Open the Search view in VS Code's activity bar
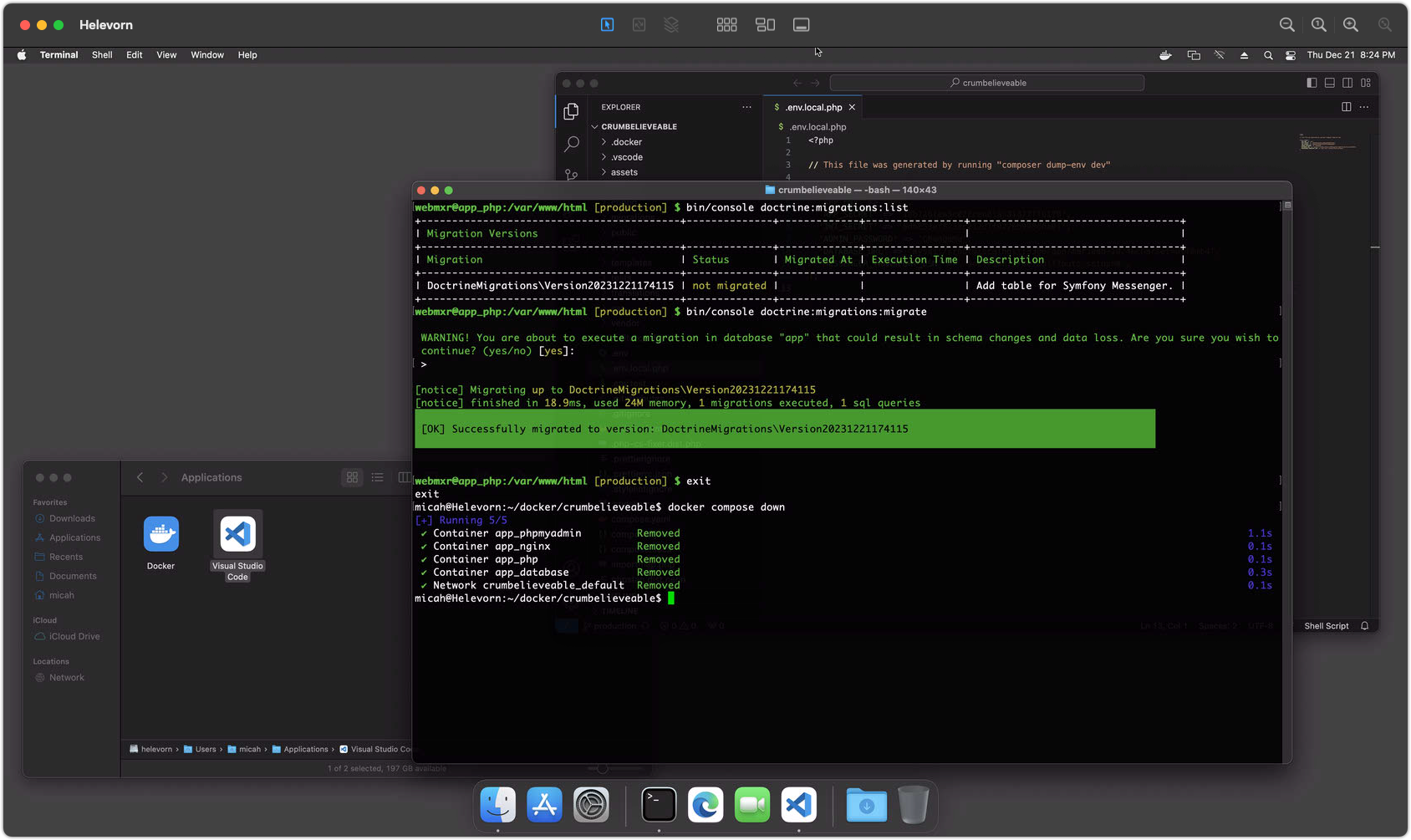This screenshot has width=1411, height=840. [x=572, y=144]
